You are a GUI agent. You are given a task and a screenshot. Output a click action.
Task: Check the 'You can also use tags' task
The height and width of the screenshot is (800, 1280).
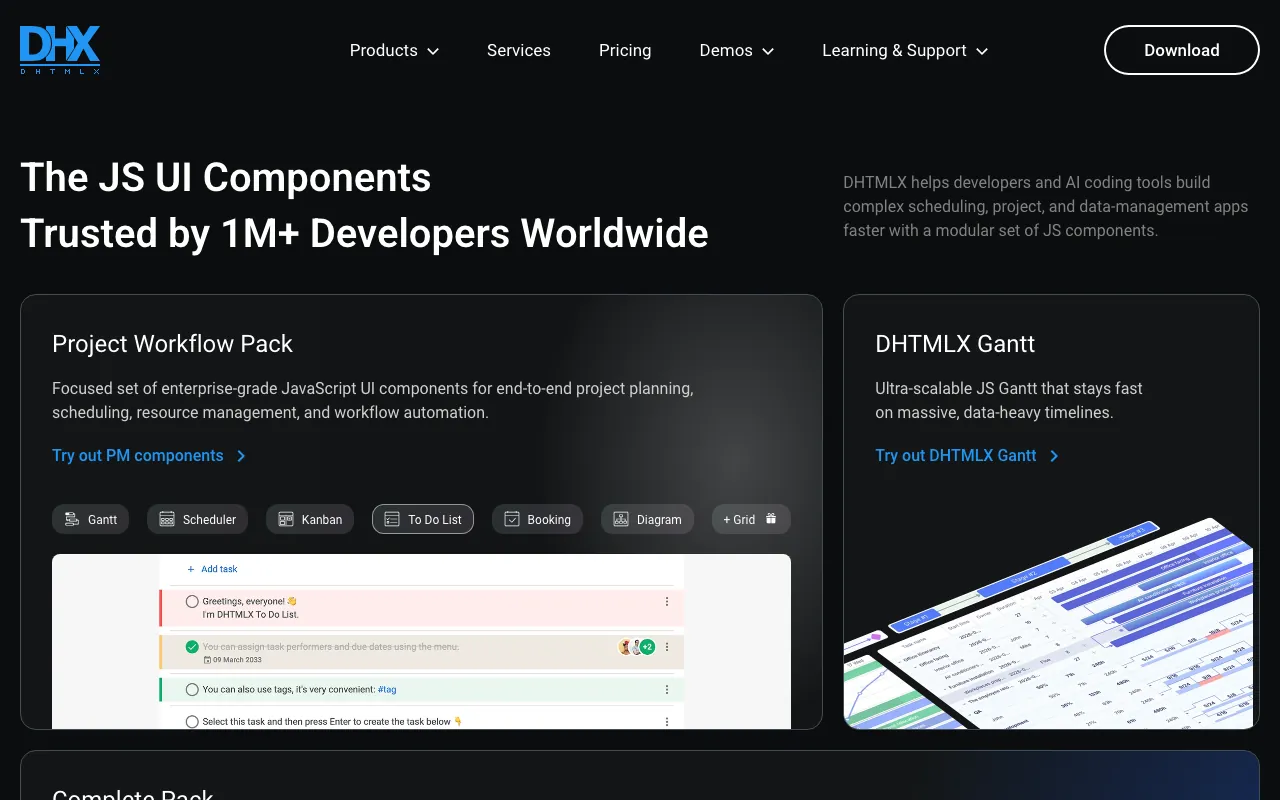point(192,690)
